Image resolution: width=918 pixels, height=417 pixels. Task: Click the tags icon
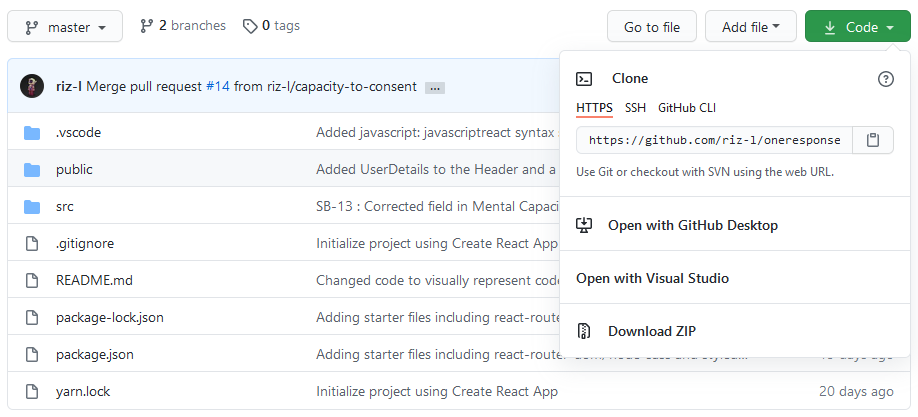[250, 26]
